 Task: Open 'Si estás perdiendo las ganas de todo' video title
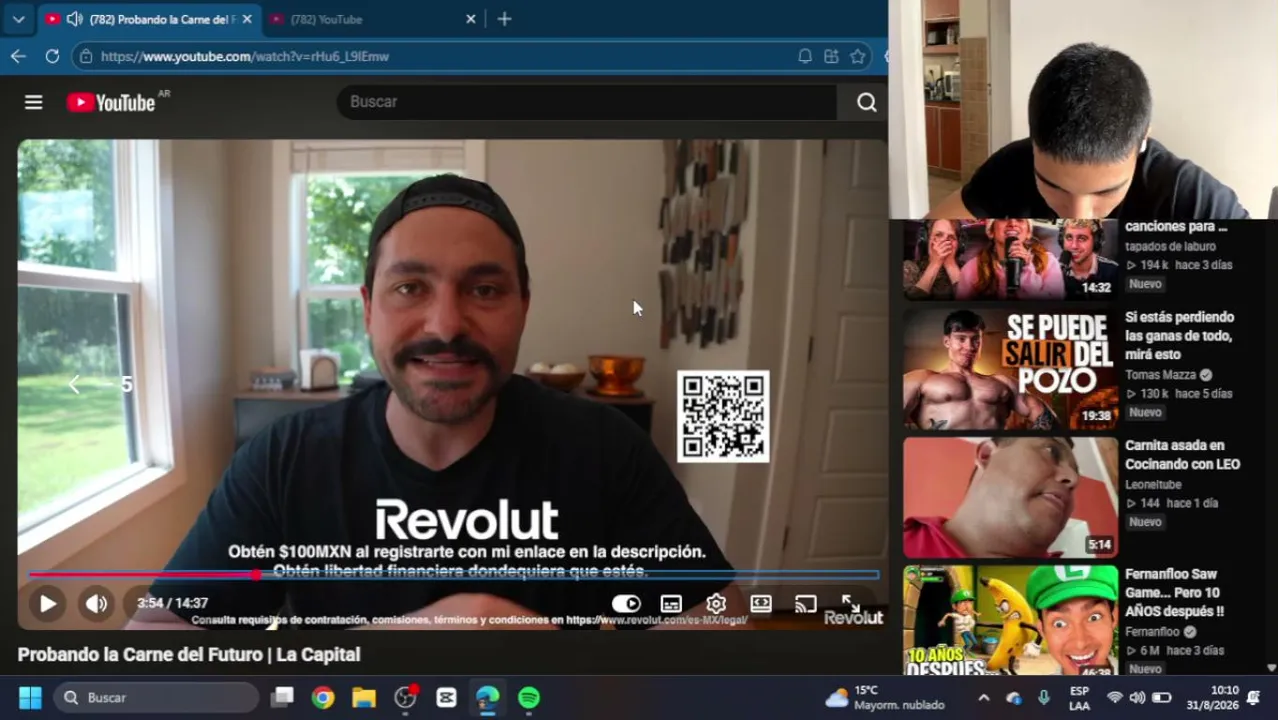(x=1180, y=336)
